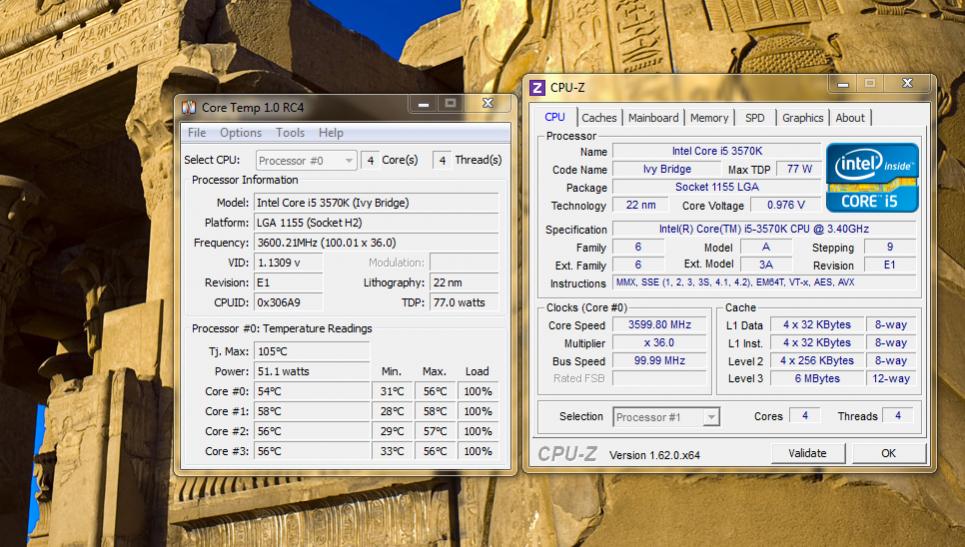This screenshot has height=547, width=965.
Task: Click the Level 3 12-way associativity value
Action: click(x=891, y=378)
